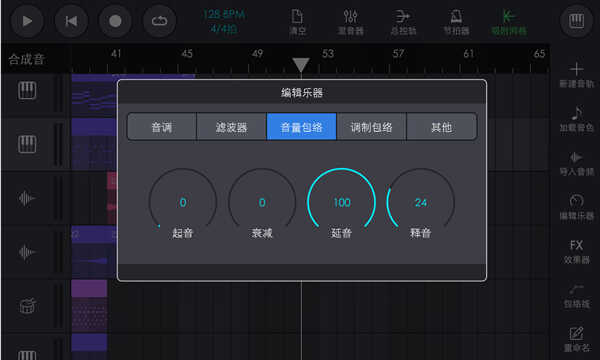Add a new track with plus icon
This screenshot has height=360, width=600.
tap(576, 69)
